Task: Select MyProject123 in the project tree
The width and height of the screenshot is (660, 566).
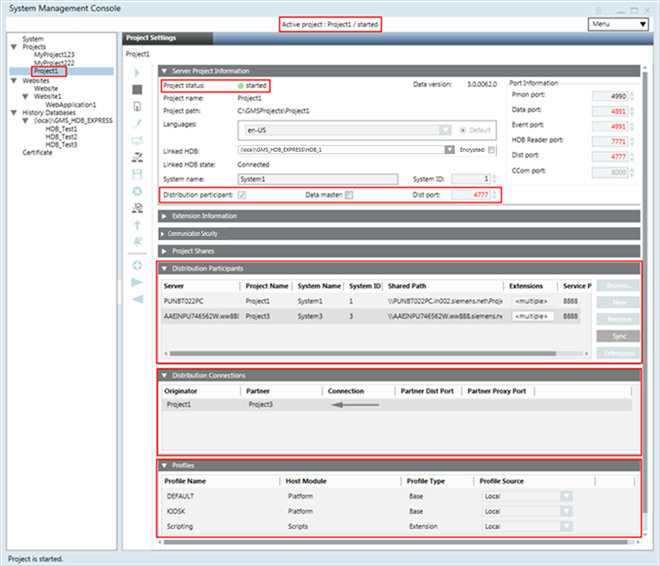Action: (x=54, y=54)
